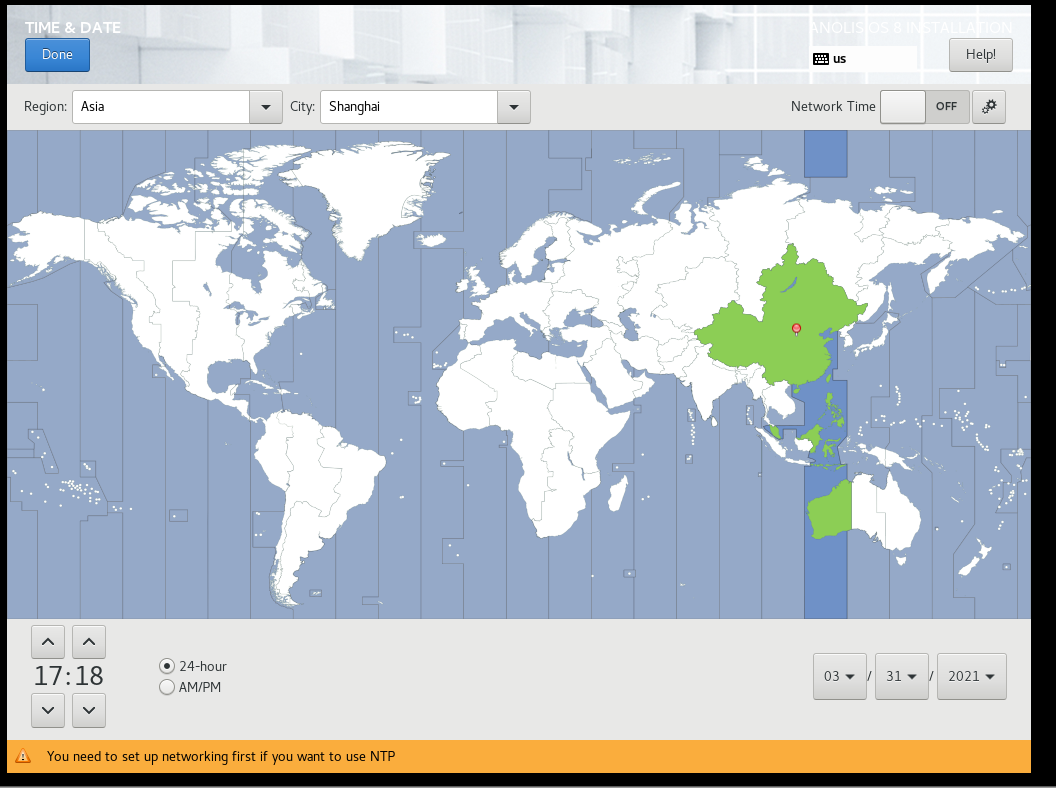Click the red location pin on map
1056x788 pixels.
(796, 328)
